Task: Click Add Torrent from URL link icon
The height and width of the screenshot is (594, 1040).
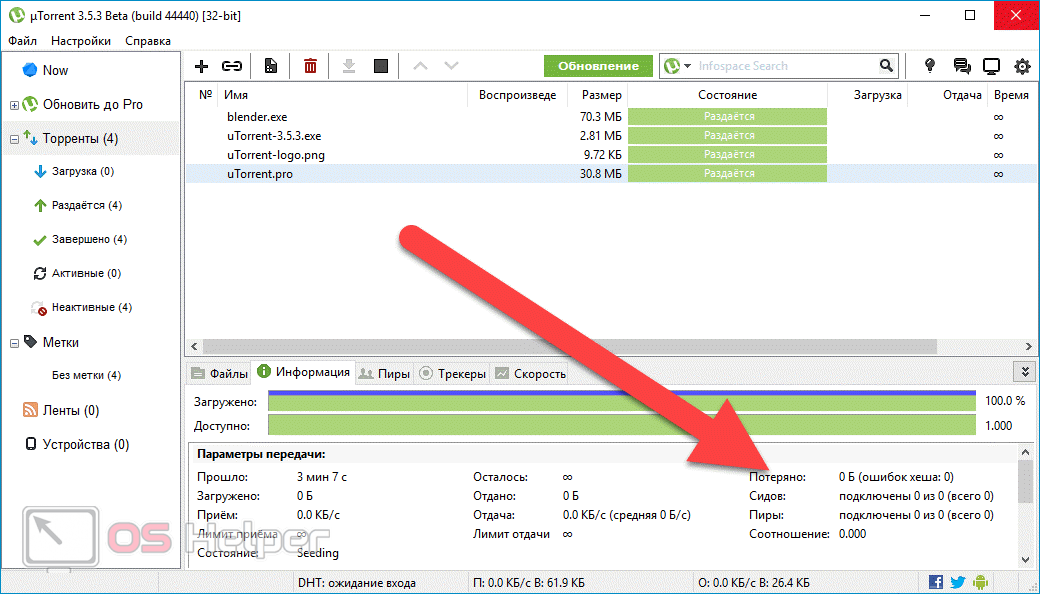Action: [x=232, y=66]
